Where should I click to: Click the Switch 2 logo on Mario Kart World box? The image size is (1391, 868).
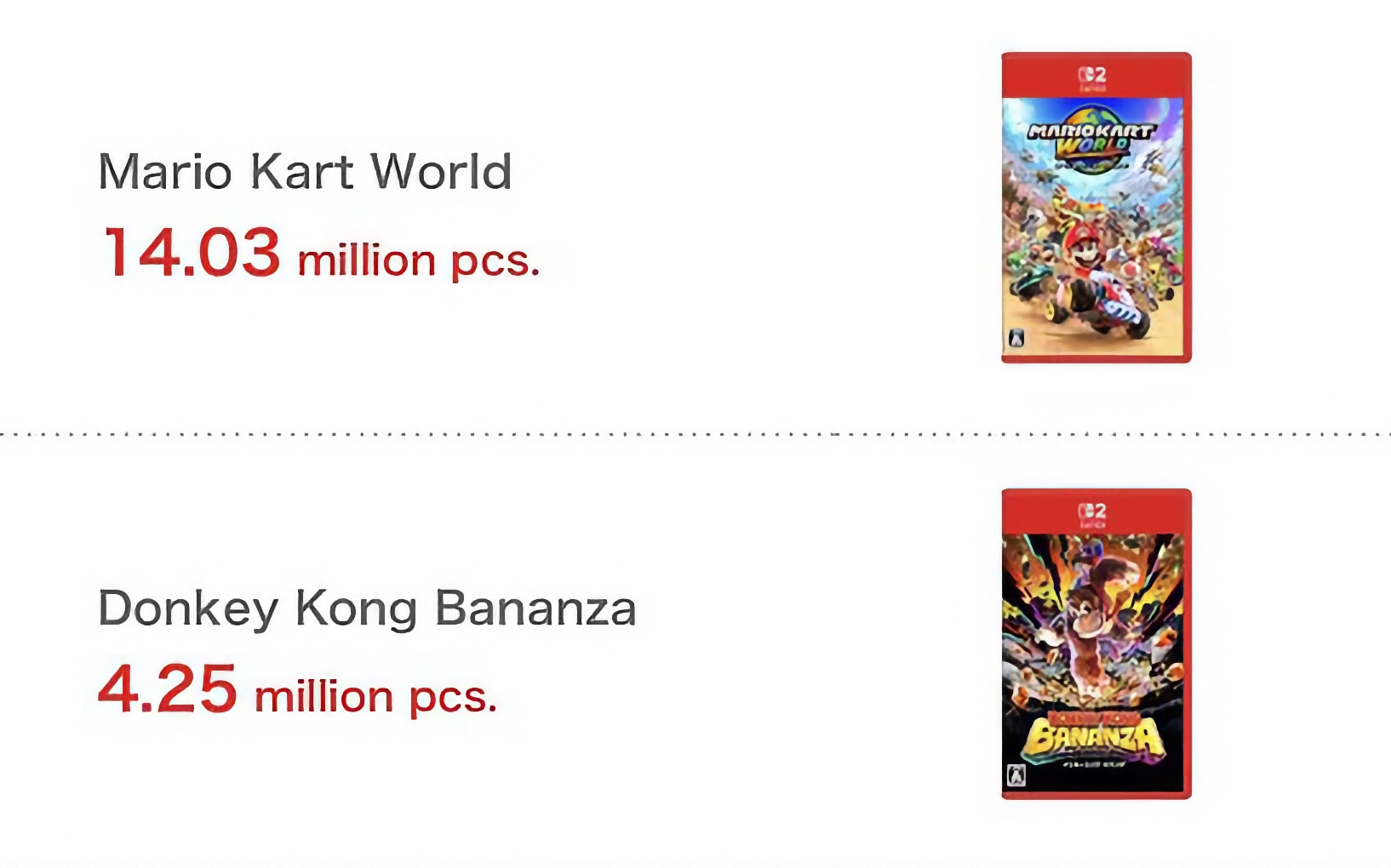(1092, 77)
